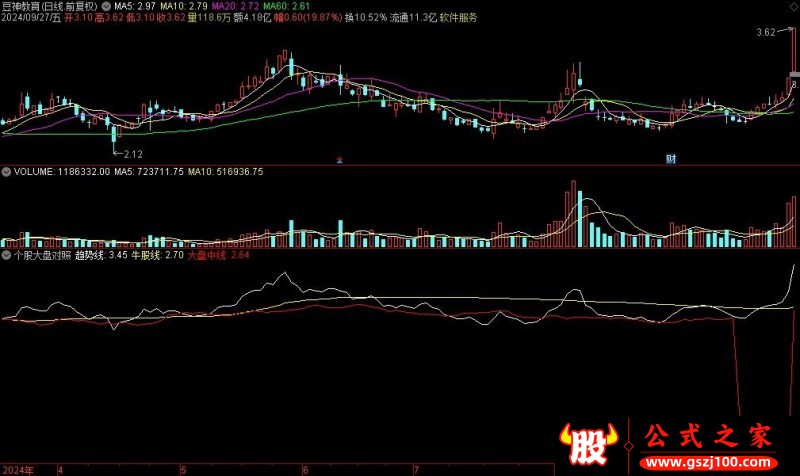Click the volume figure 量118.6万
Image resolution: width=800 pixels, height=476 pixels.
(x=209, y=18)
